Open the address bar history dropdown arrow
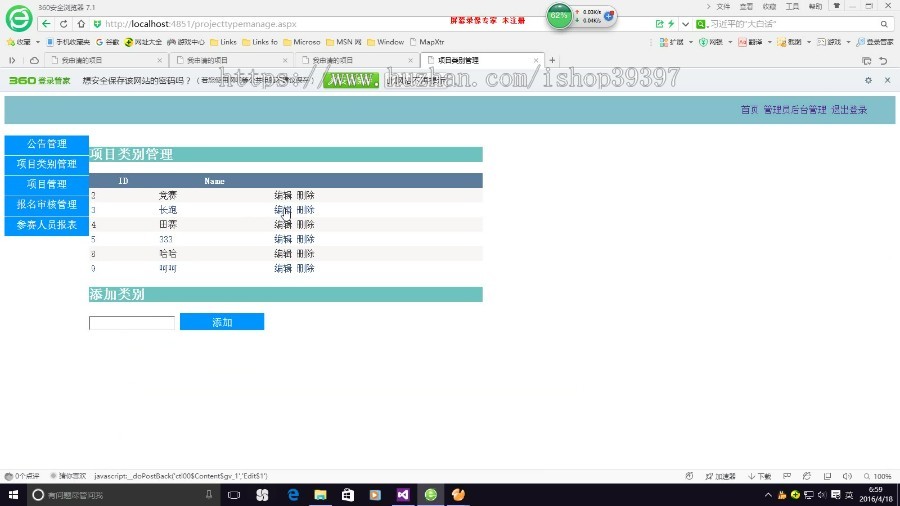Image resolution: width=900 pixels, height=506 pixels. tap(685, 24)
